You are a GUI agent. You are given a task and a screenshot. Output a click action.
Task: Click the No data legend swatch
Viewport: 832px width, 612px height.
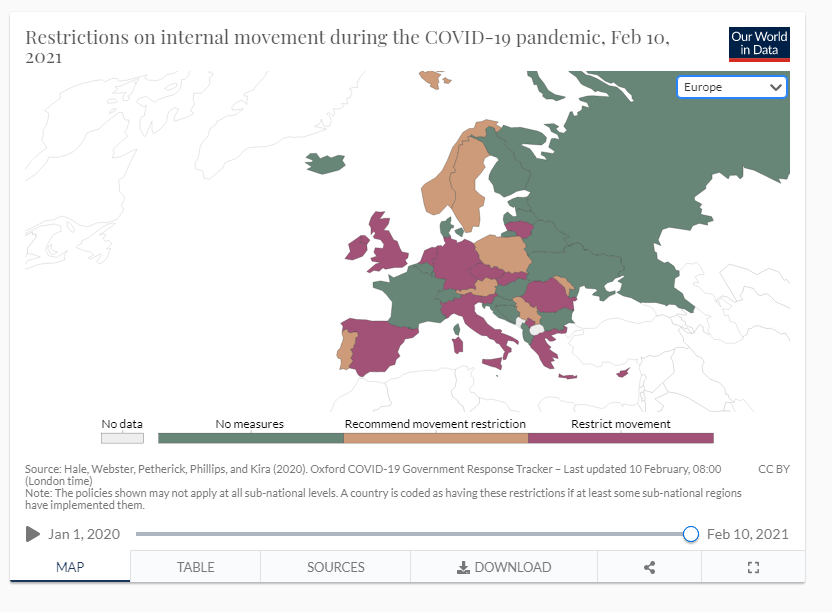click(122, 438)
